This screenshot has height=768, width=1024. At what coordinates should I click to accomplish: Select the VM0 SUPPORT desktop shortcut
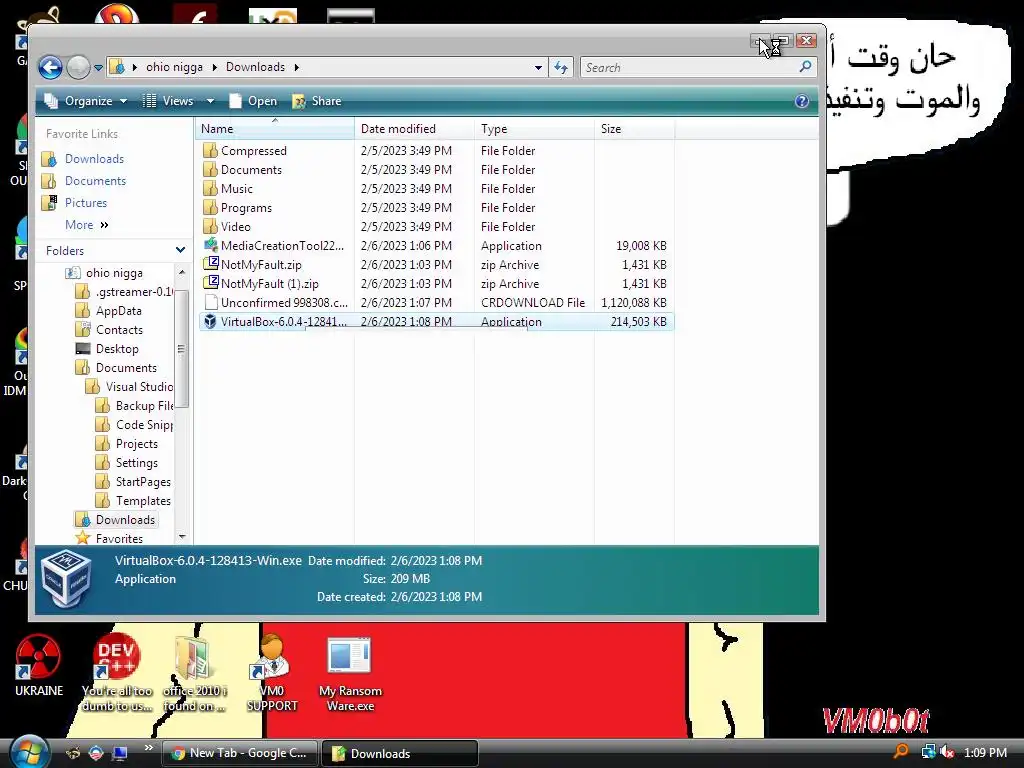pyautogui.click(x=272, y=674)
